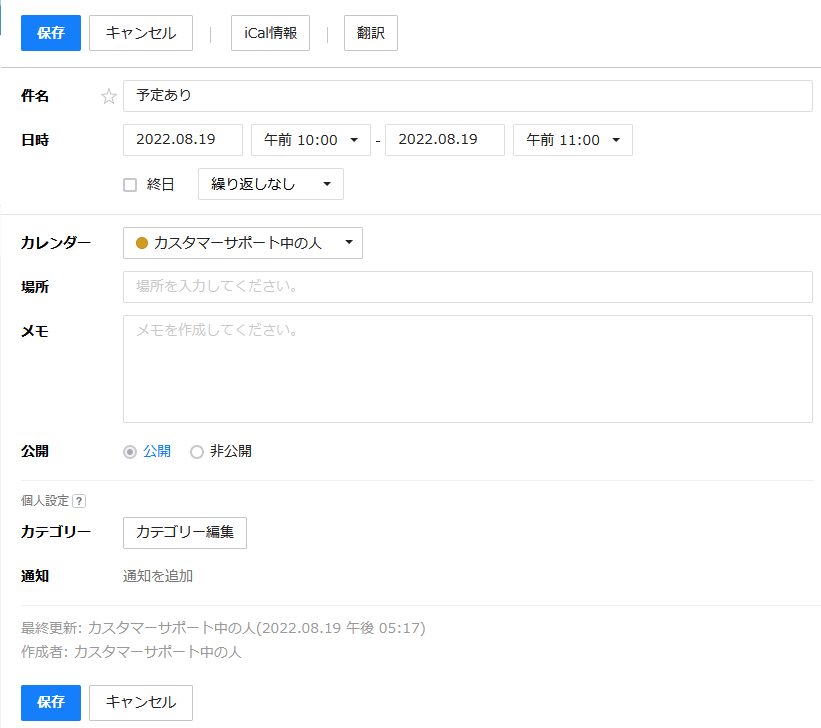Select the 公開 radio button
Image resolution: width=821 pixels, height=728 pixels.
[x=129, y=452]
